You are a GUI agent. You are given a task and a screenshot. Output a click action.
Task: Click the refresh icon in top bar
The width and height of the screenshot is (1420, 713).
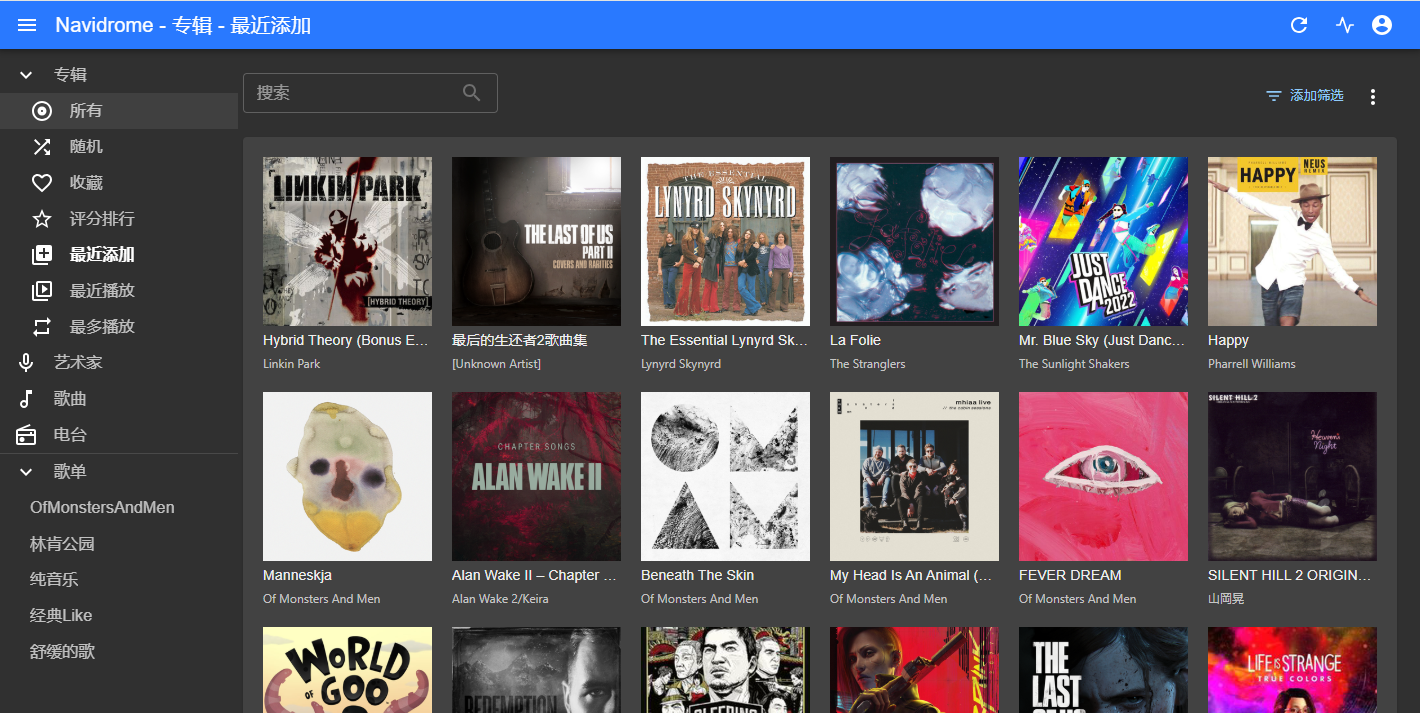pos(1299,25)
